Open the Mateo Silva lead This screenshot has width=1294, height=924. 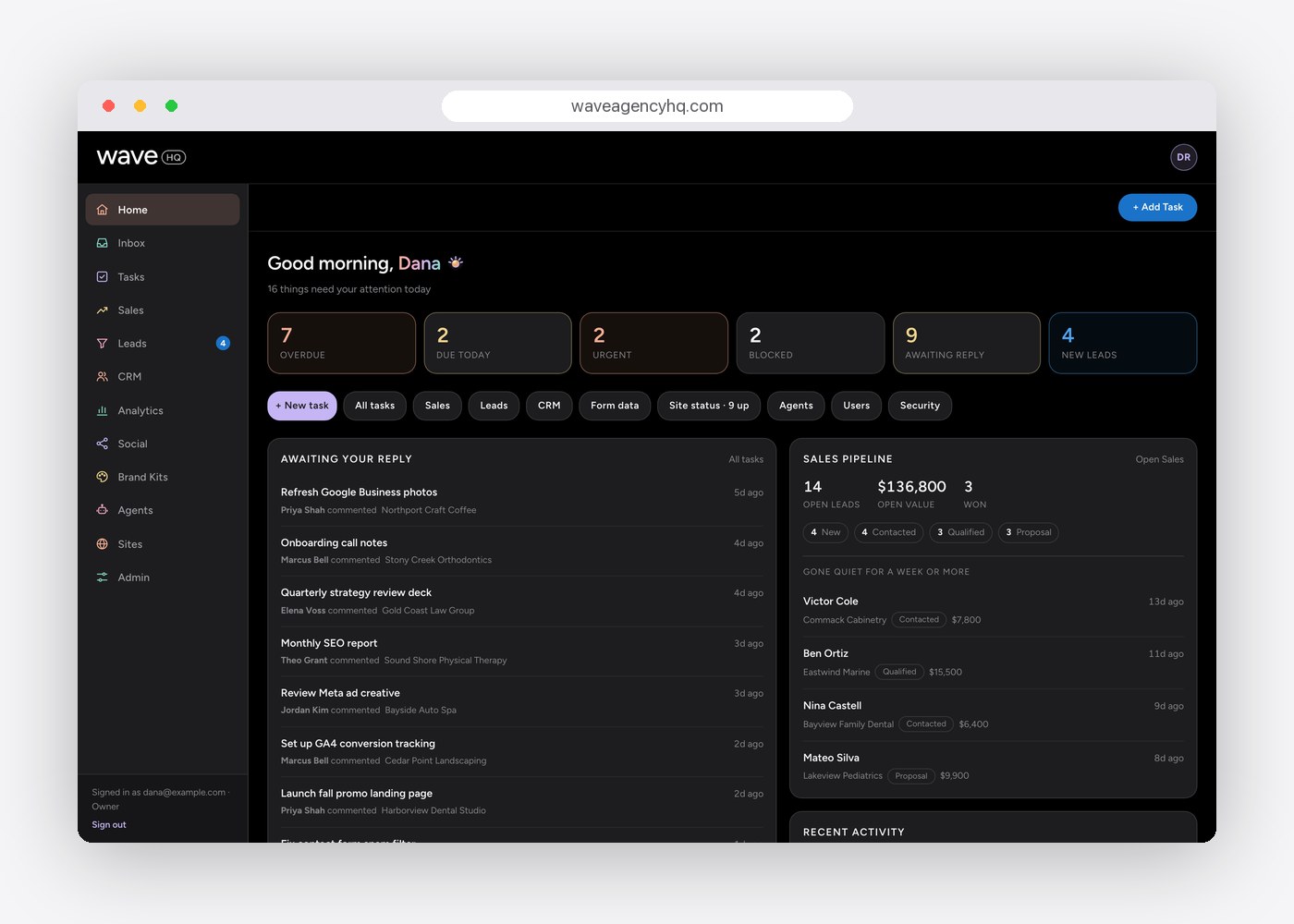993,767
